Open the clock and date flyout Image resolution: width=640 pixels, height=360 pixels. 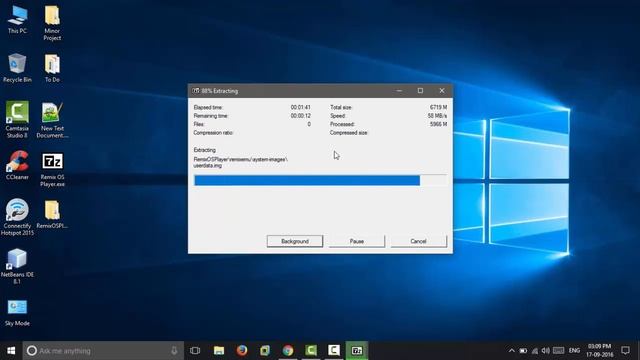600,351
